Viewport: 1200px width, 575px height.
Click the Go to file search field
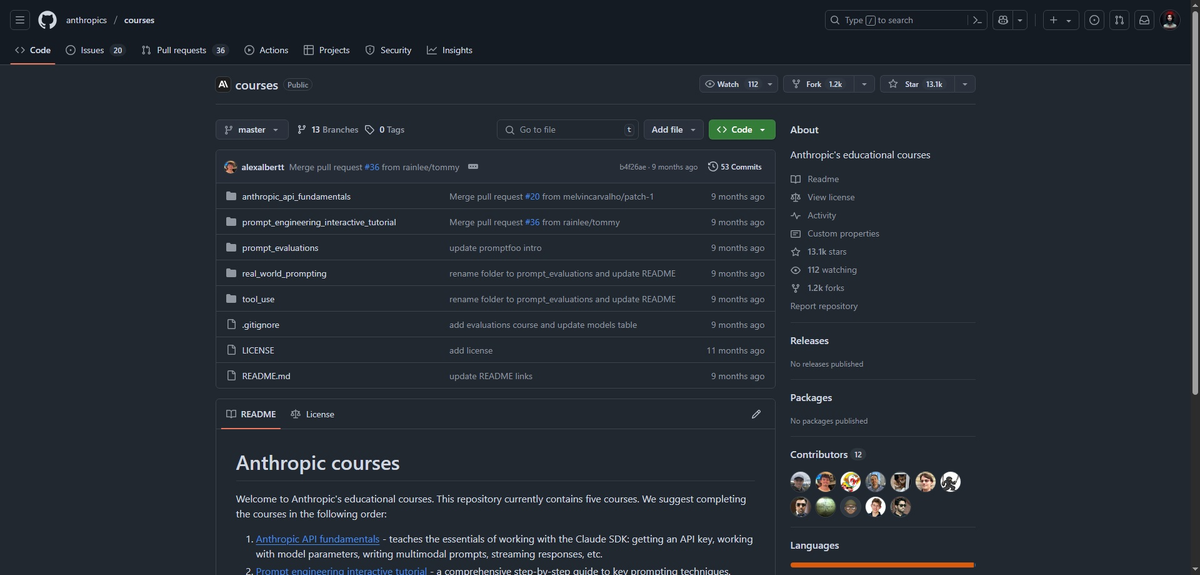coord(568,130)
